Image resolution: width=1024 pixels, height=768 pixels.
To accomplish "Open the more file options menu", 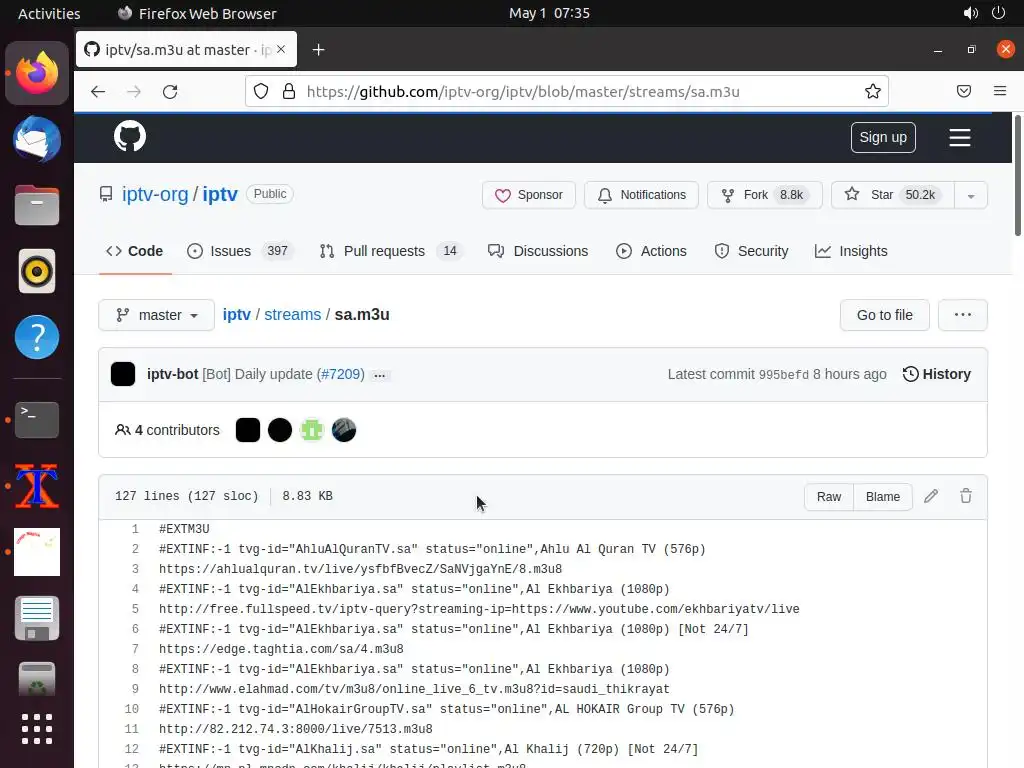I will (x=963, y=315).
